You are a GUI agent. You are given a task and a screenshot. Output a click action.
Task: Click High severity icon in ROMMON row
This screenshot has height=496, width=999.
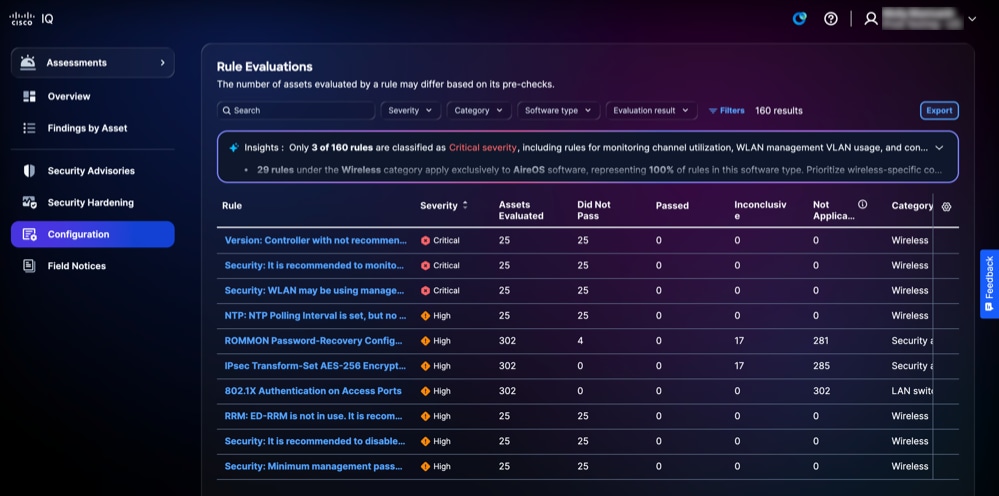click(425, 341)
